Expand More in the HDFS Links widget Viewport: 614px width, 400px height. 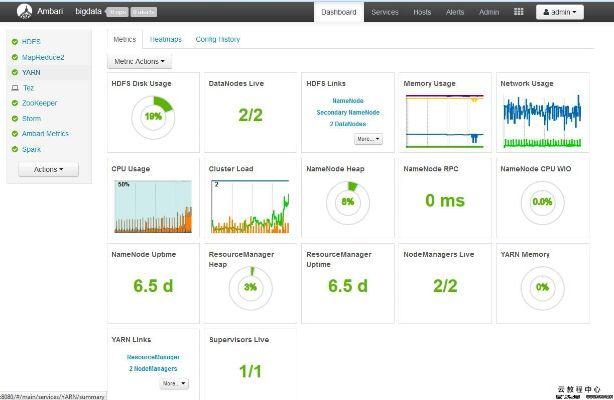367,139
